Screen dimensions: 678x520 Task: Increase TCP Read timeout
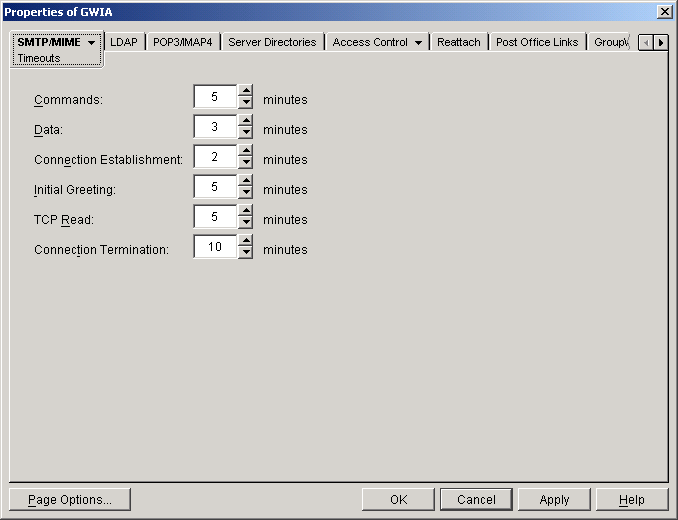click(x=246, y=211)
